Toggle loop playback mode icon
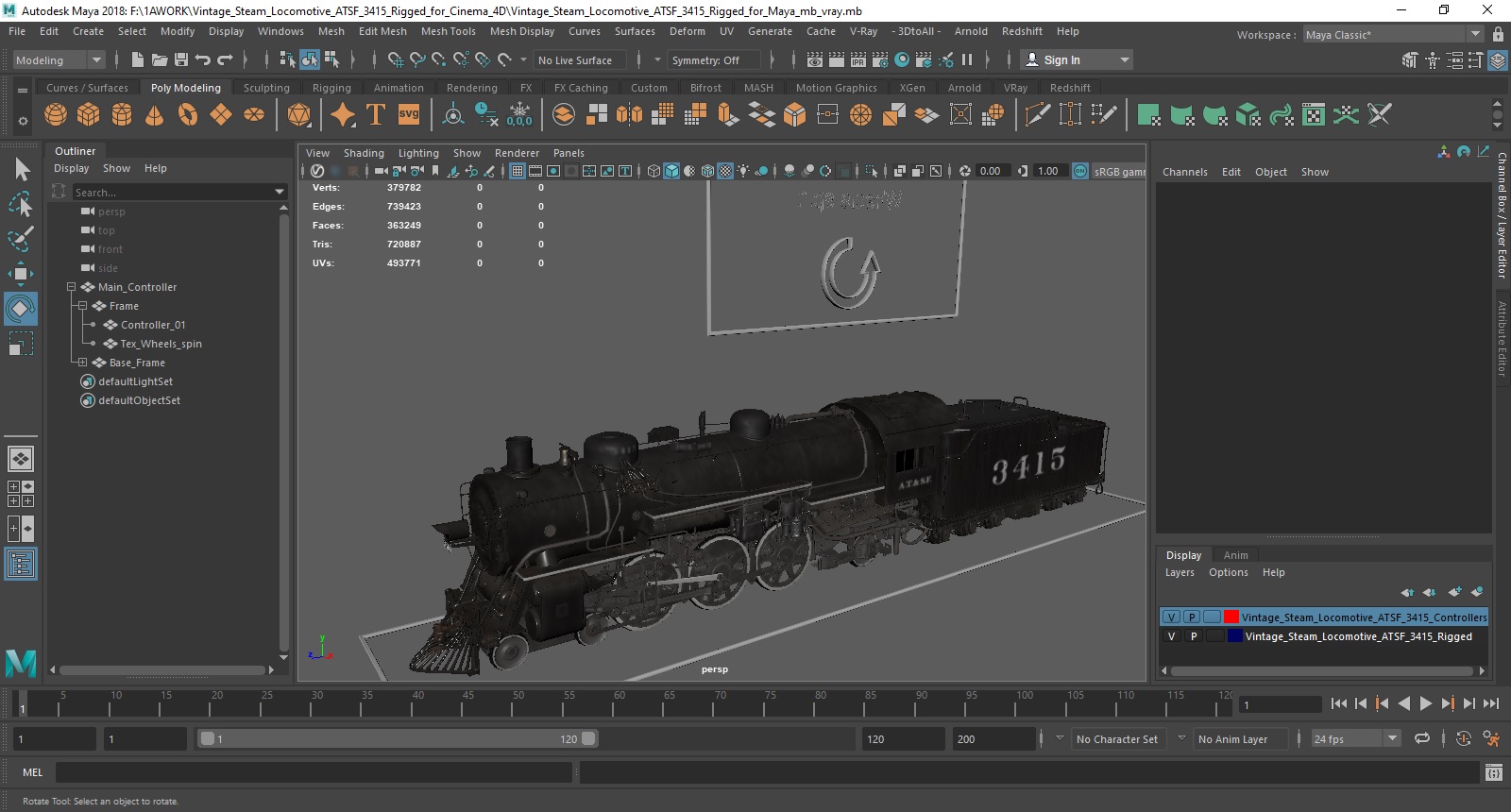 click(1422, 738)
